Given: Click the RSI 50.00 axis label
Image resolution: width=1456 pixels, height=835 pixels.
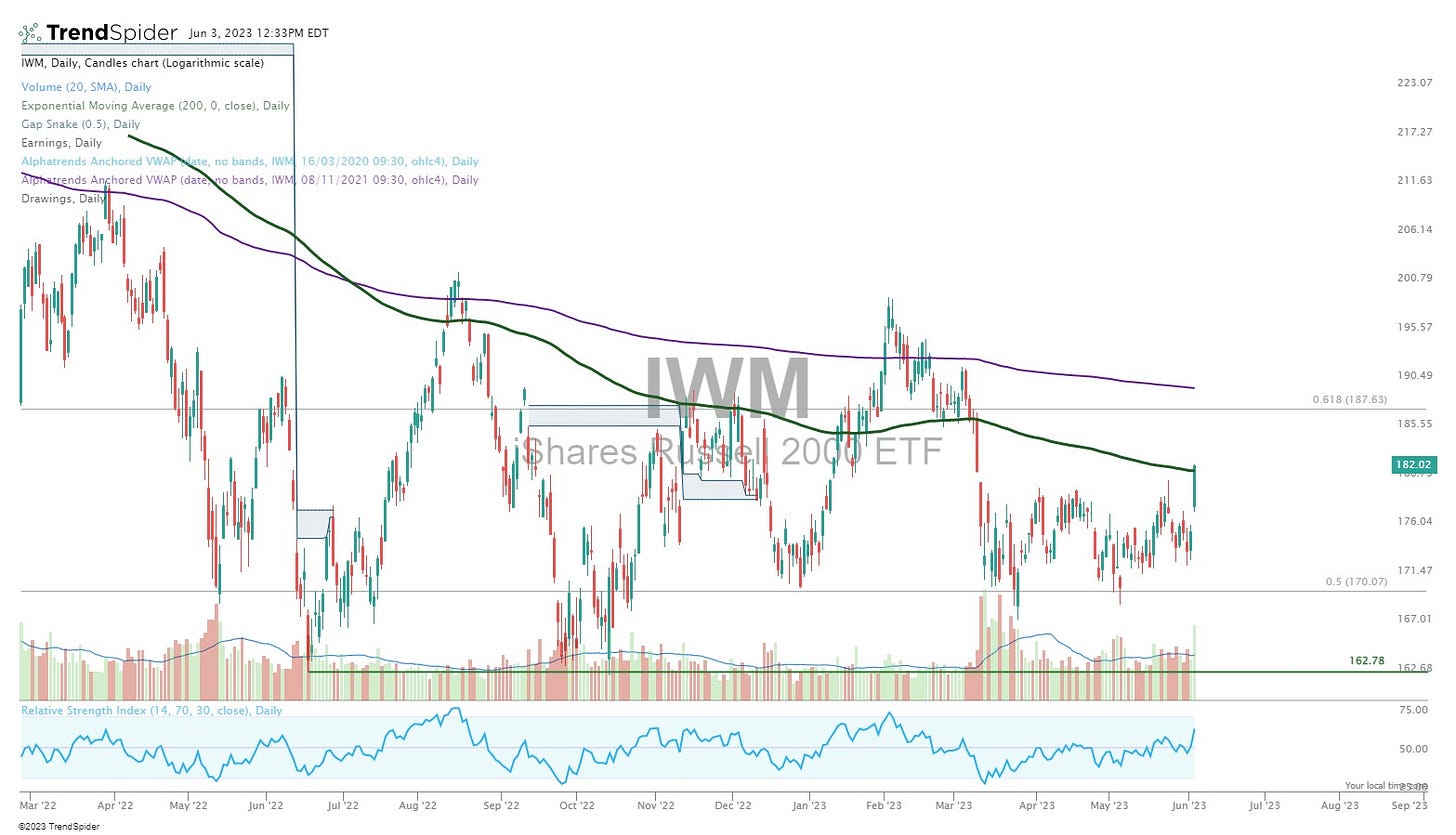Looking at the screenshot, I should 1413,749.
